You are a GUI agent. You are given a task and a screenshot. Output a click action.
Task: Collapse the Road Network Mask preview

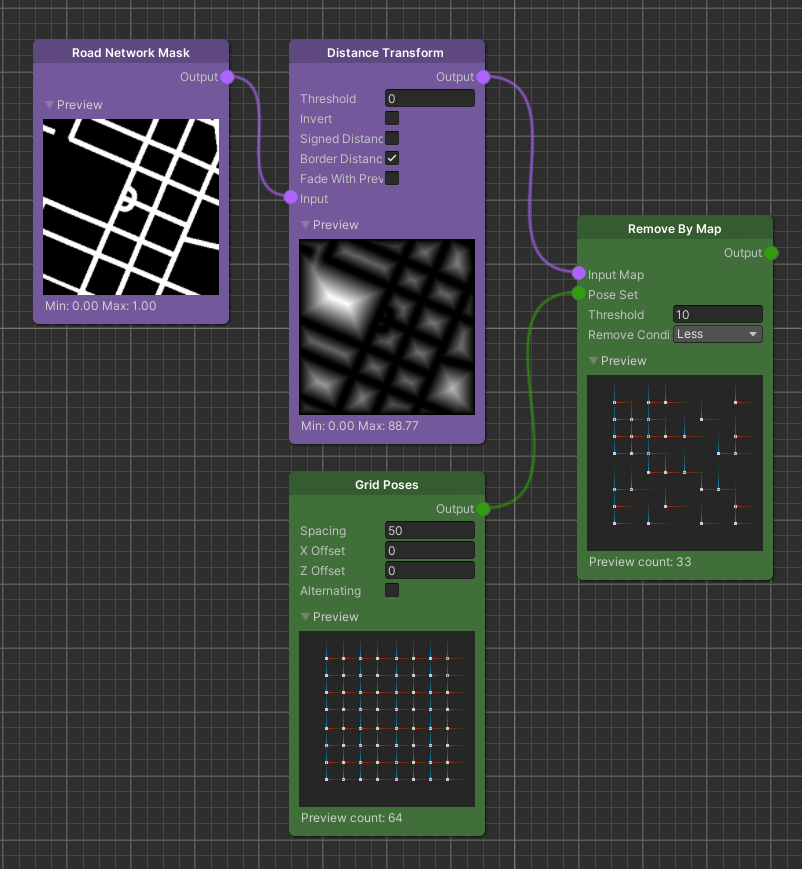click(x=50, y=105)
